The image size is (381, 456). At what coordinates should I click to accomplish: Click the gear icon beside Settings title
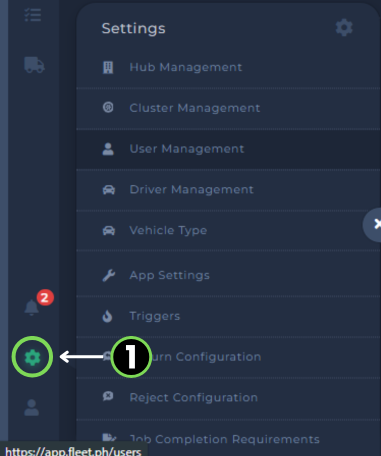[344, 28]
